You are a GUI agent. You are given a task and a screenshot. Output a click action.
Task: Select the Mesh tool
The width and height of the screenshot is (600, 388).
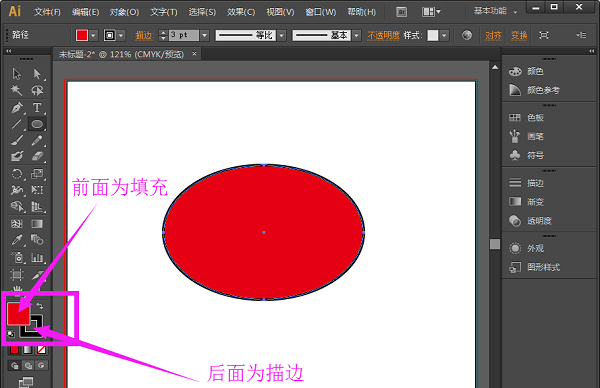(16, 223)
